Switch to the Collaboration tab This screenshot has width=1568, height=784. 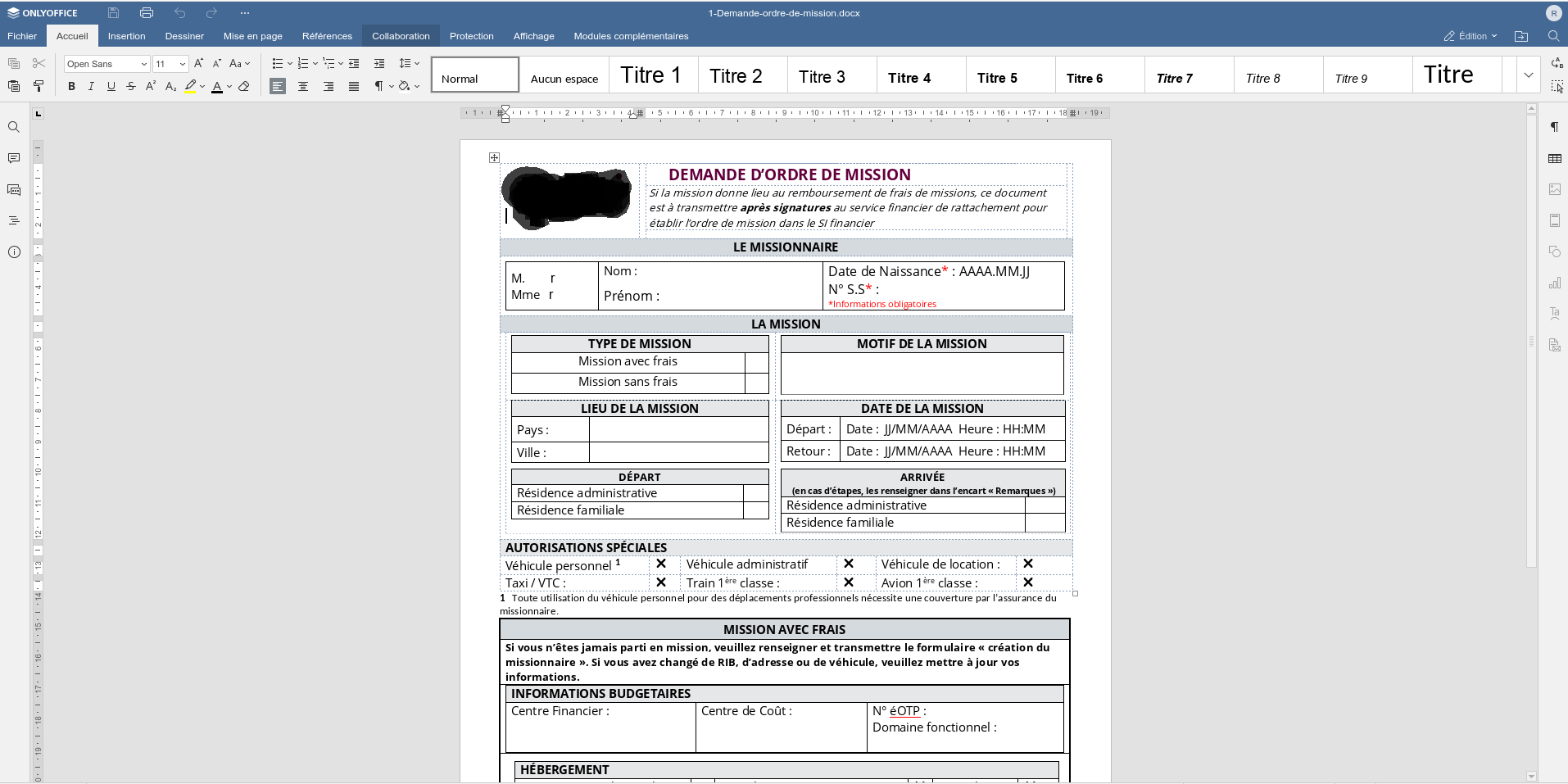401,36
